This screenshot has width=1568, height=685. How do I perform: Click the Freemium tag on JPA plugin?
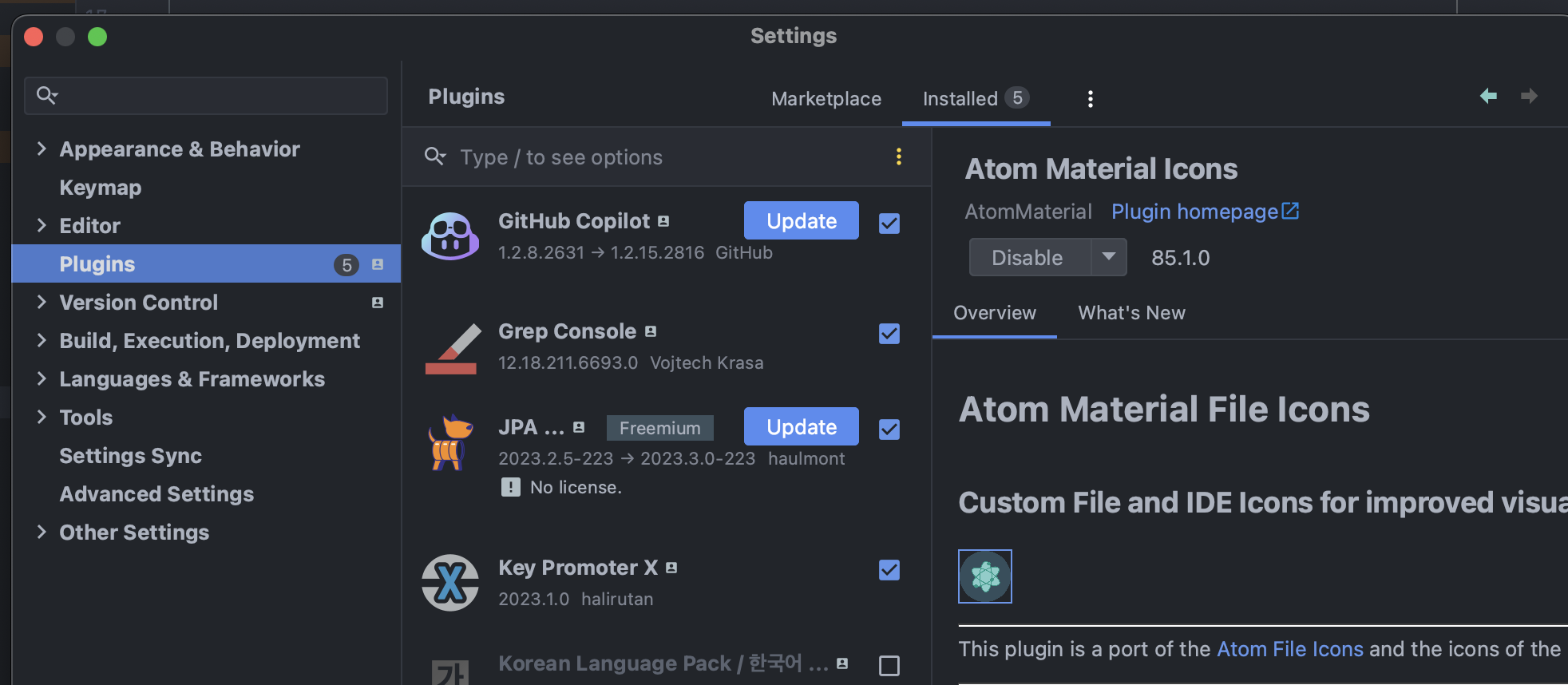(660, 428)
